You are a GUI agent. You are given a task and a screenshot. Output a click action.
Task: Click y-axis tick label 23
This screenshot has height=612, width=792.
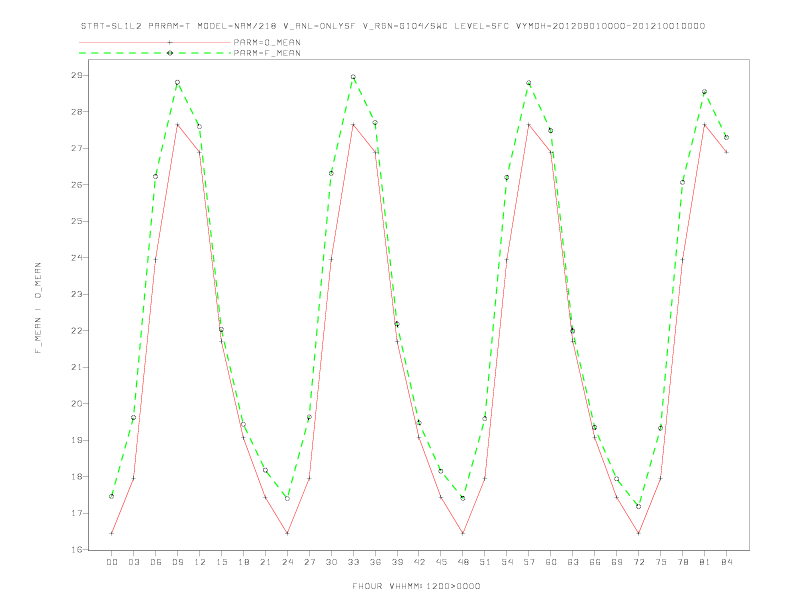(x=76, y=294)
